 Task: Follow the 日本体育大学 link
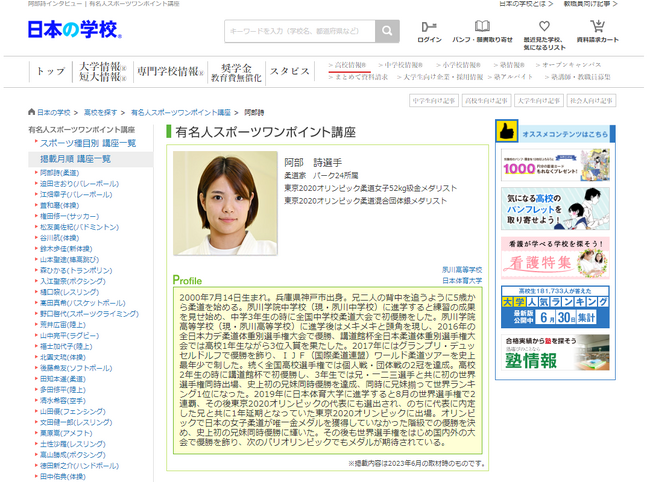tap(461, 281)
